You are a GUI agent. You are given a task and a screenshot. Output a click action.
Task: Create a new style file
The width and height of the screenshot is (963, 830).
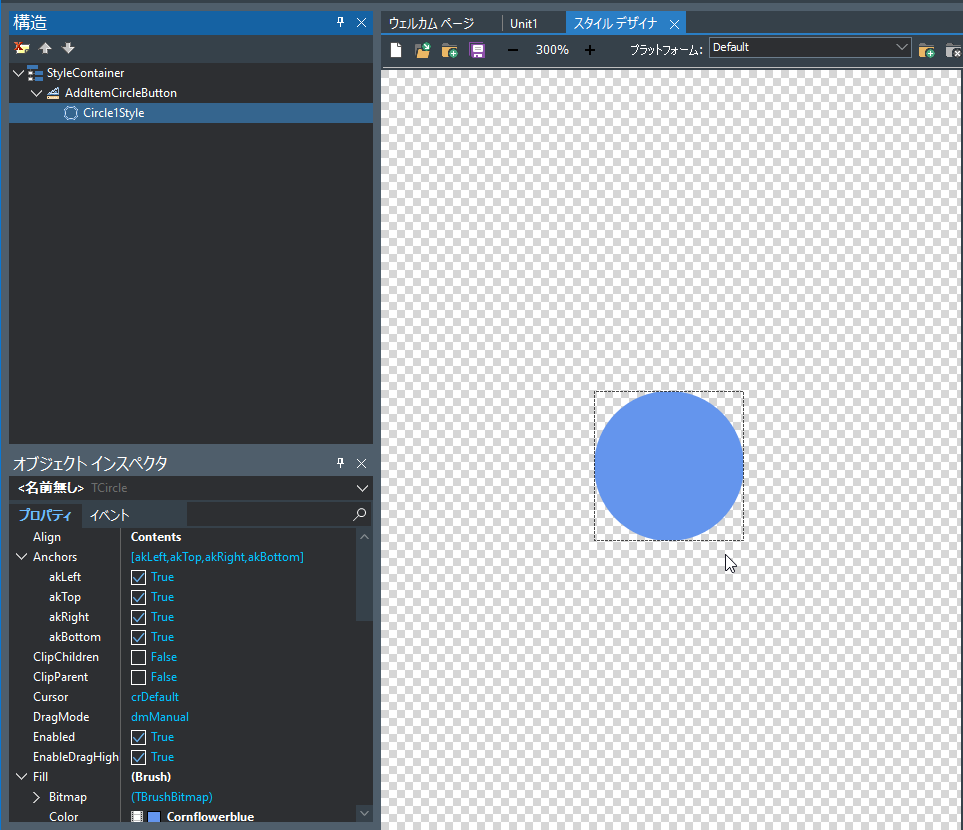(396, 50)
